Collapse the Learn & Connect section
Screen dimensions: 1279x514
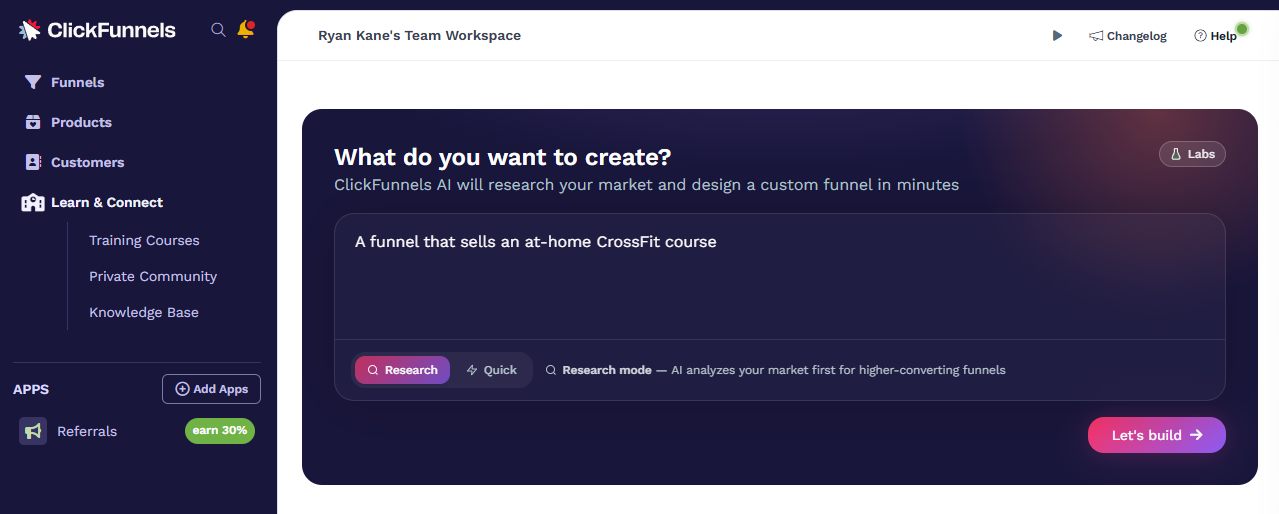click(x=107, y=202)
